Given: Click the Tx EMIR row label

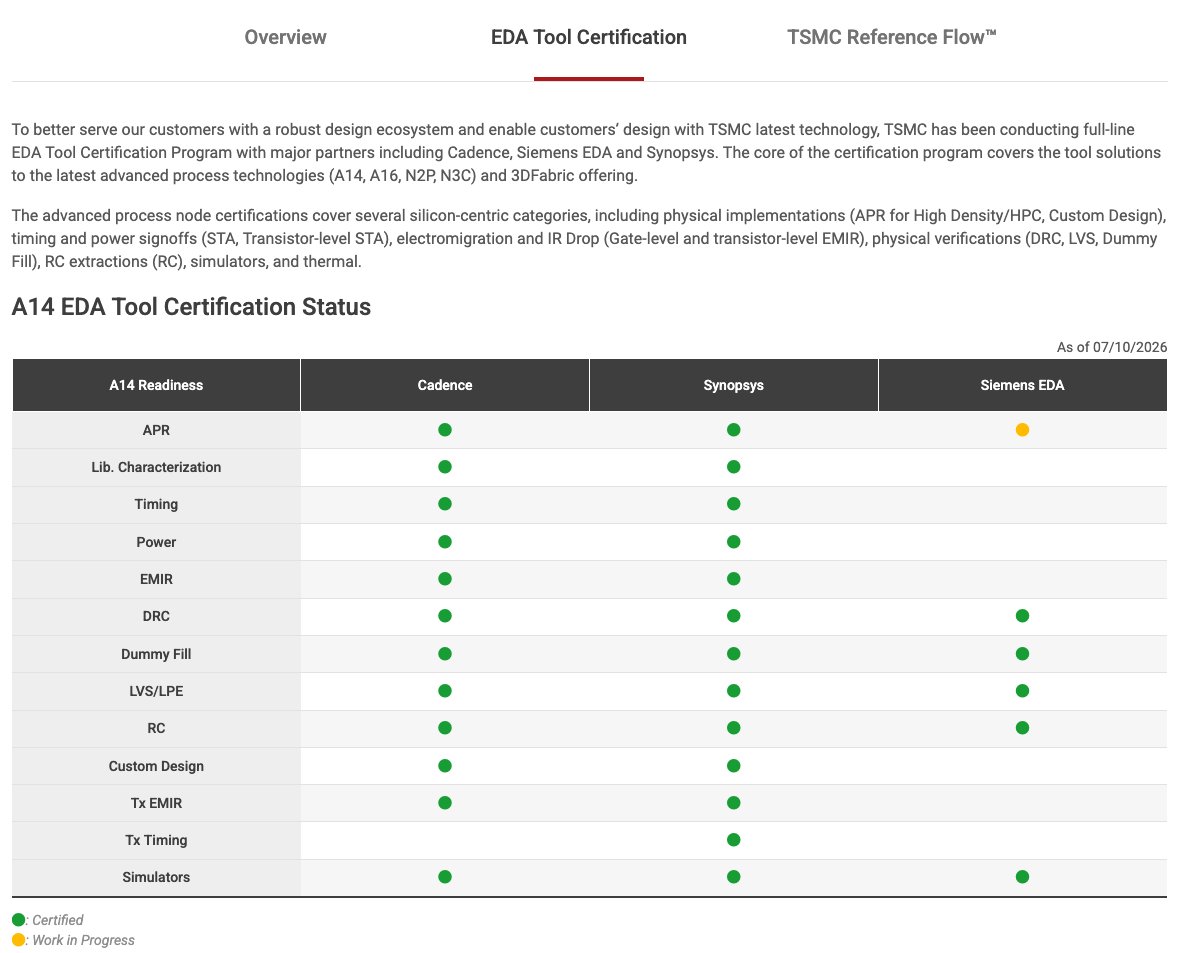Looking at the screenshot, I should tap(156, 803).
